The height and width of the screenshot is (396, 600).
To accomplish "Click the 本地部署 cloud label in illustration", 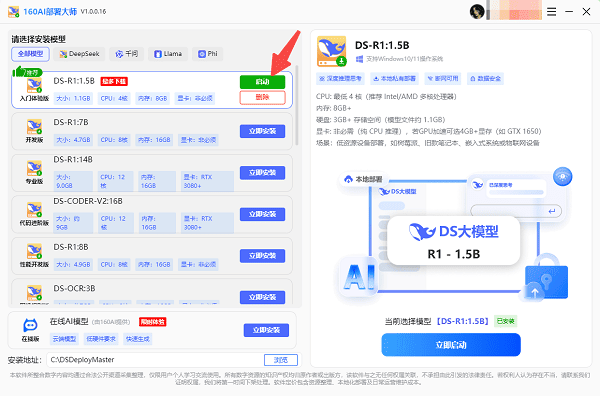I will tap(364, 179).
